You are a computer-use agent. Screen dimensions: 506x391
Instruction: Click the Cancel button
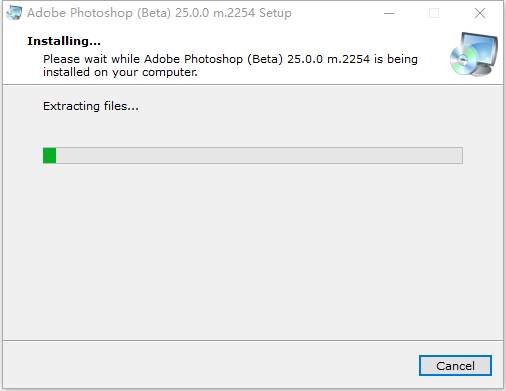point(455,366)
